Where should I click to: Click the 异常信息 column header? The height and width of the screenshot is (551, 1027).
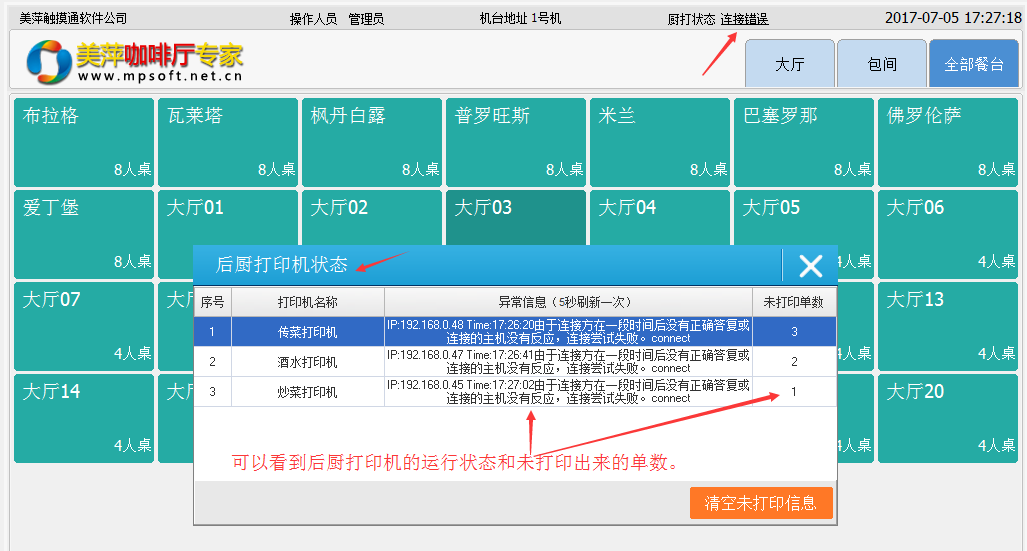point(567,302)
